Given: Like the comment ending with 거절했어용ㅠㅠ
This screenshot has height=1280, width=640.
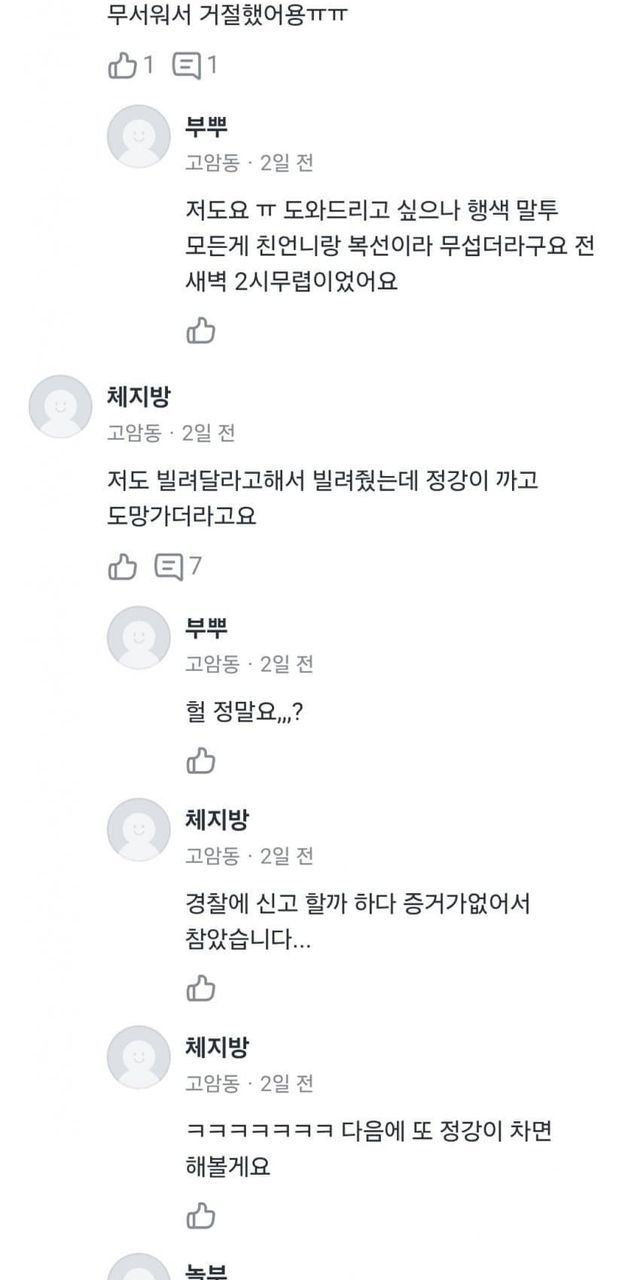Looking at the screenshot, I should [x=122, y=67].
